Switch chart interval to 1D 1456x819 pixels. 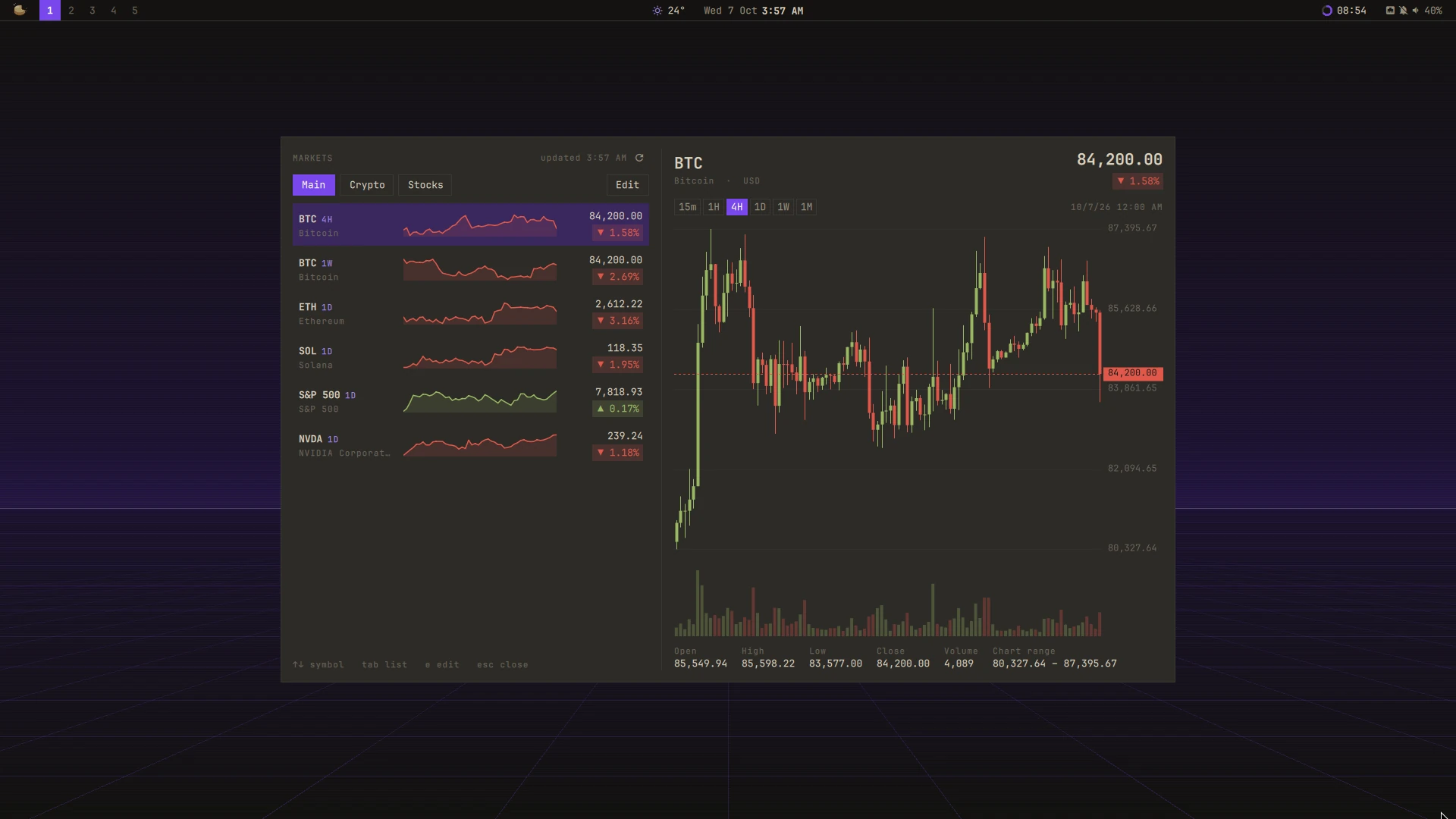pyautogui.click(x=760, y=207)
